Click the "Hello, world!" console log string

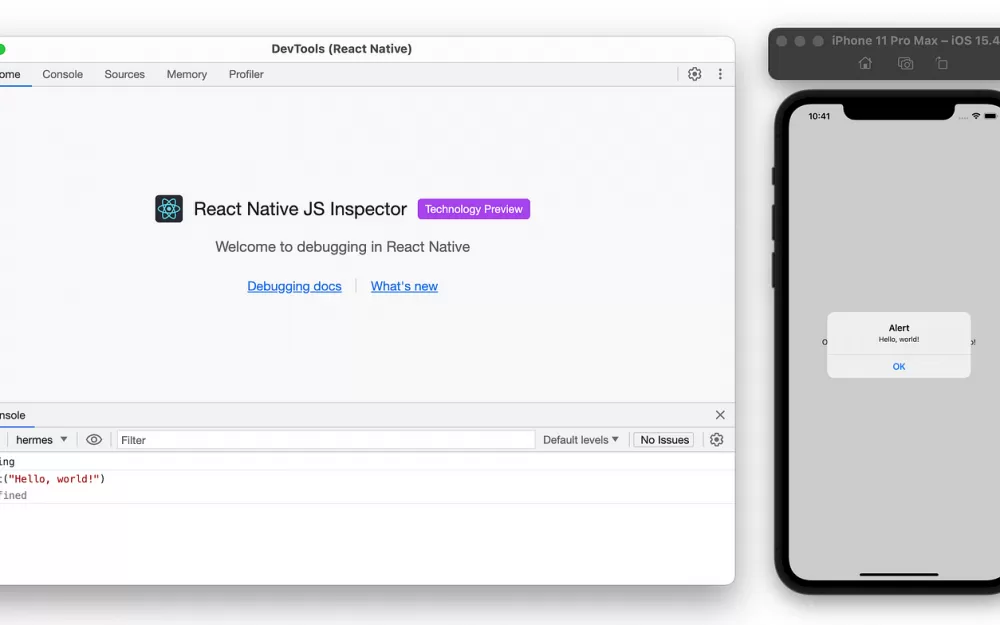[x=54, y=479]
